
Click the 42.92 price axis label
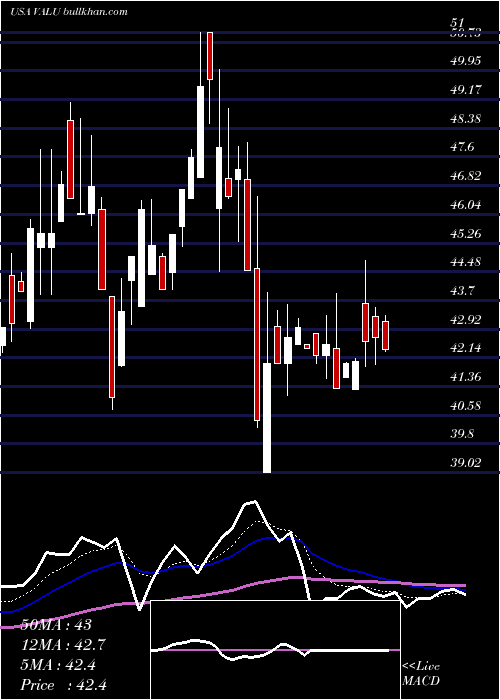[466, 320]
